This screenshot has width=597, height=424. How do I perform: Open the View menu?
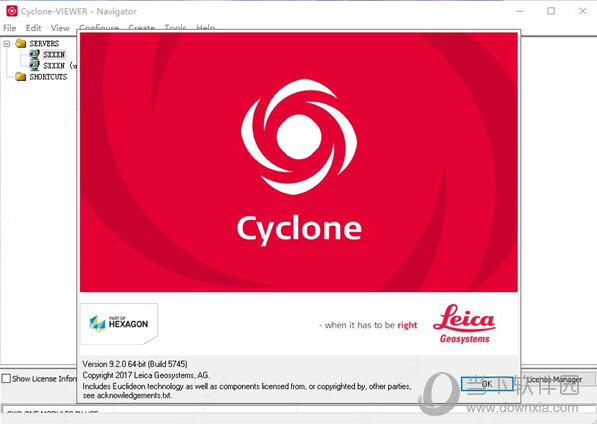click(60, 28)
